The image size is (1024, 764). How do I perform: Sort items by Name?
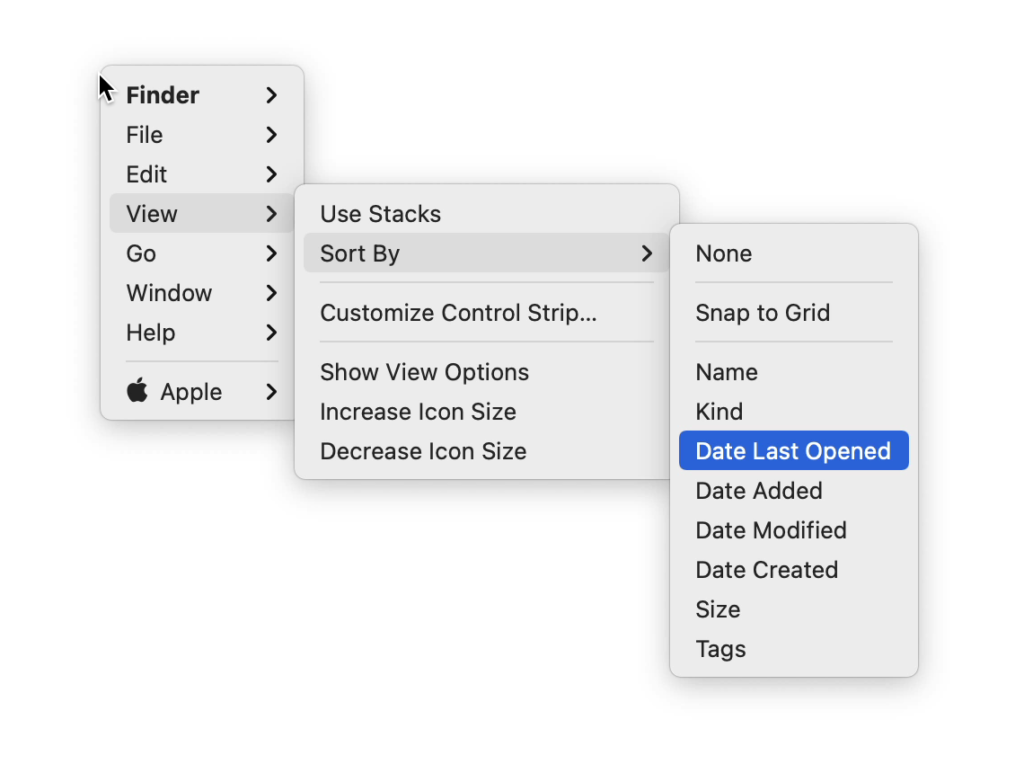726,371
